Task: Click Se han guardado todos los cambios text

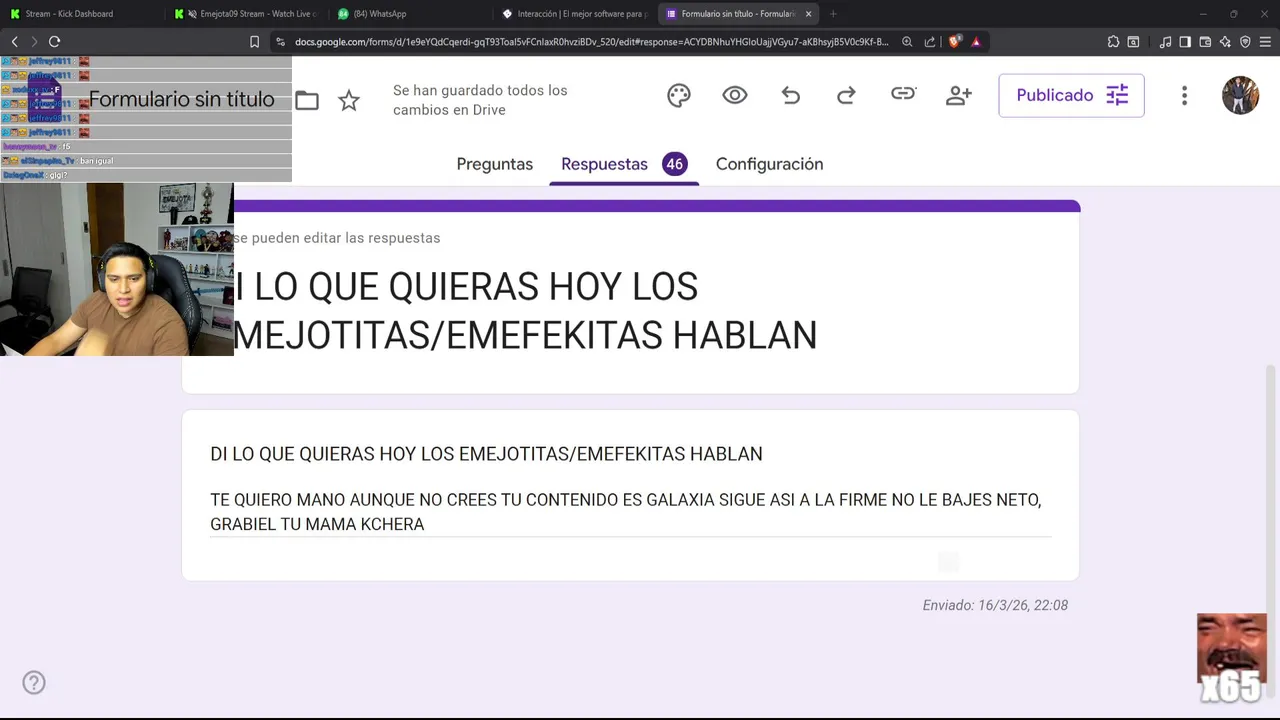Action: [480, 100]
